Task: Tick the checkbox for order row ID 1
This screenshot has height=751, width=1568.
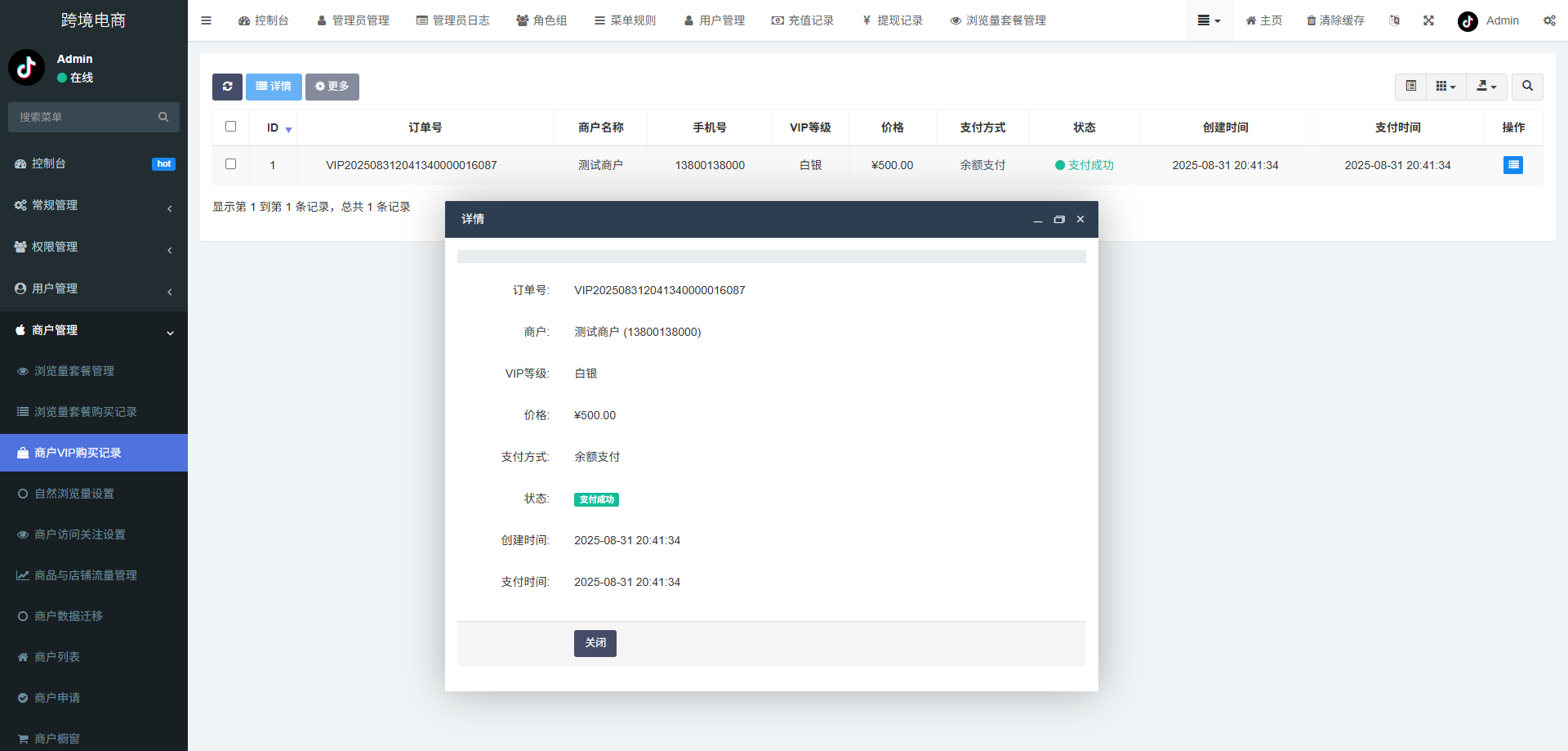Action: (x=230, y=164)
